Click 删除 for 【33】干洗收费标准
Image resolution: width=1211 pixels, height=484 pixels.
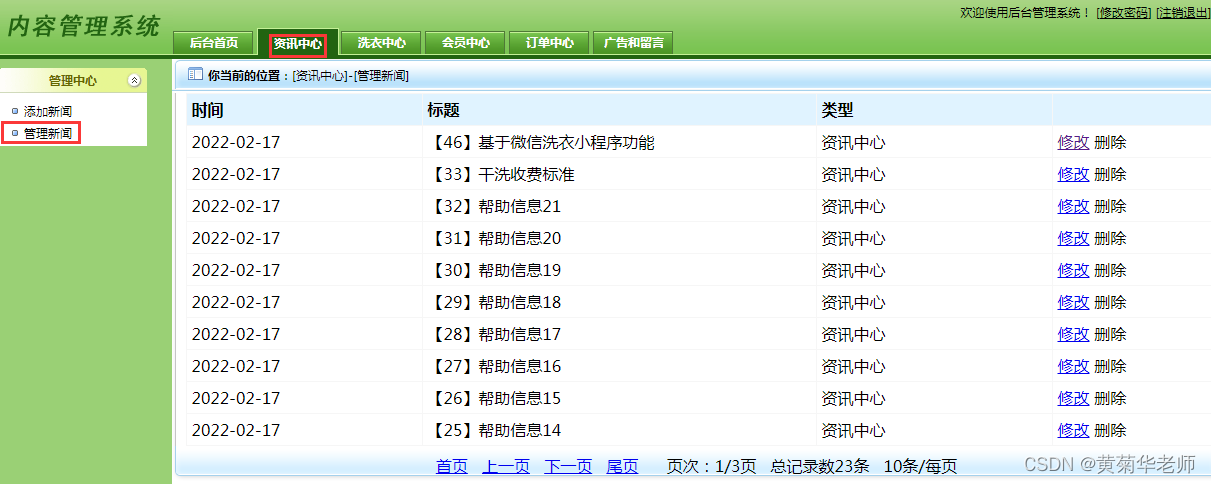coord(1110,174)
